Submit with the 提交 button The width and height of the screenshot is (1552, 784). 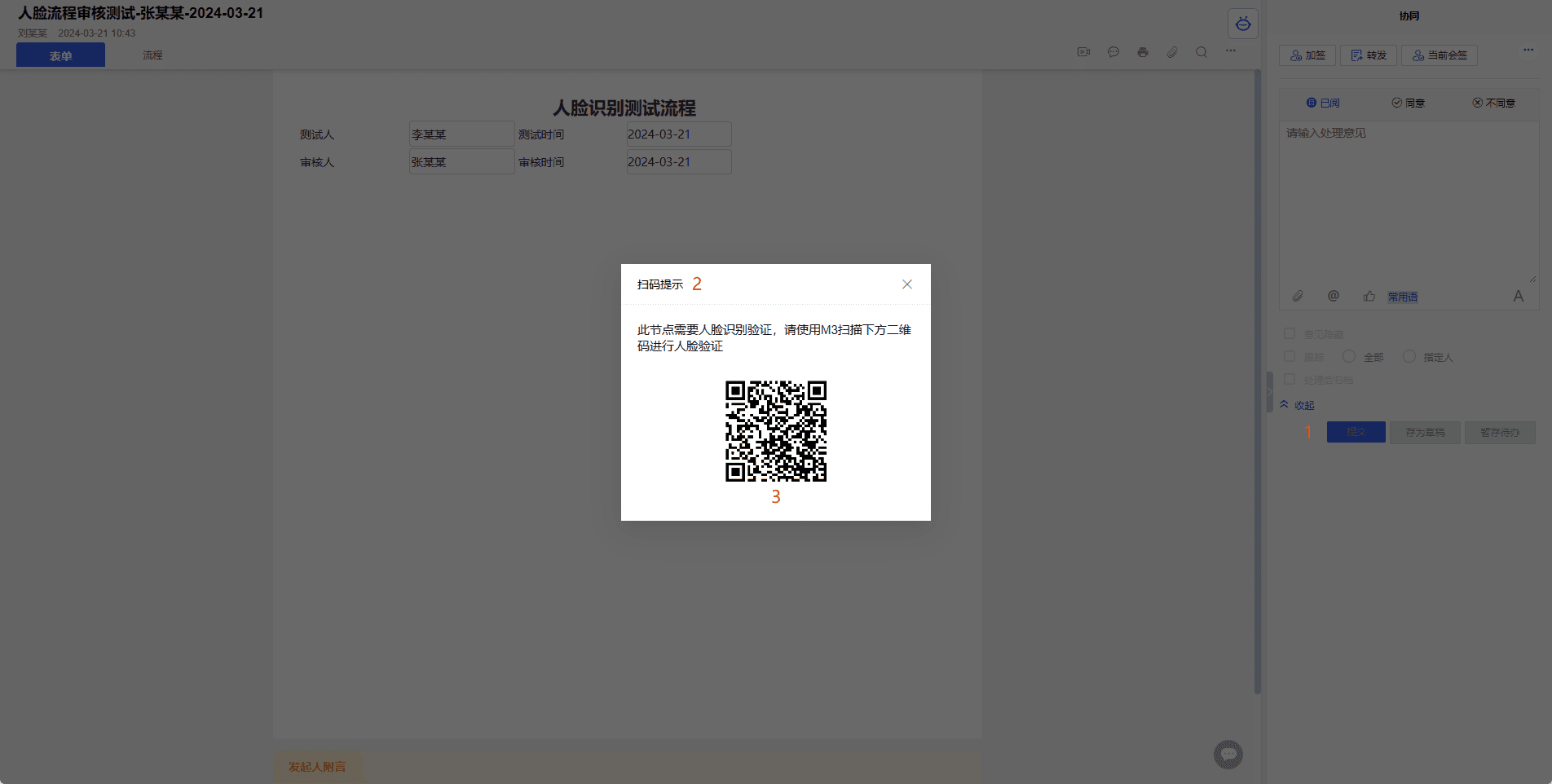(1356, 432)
